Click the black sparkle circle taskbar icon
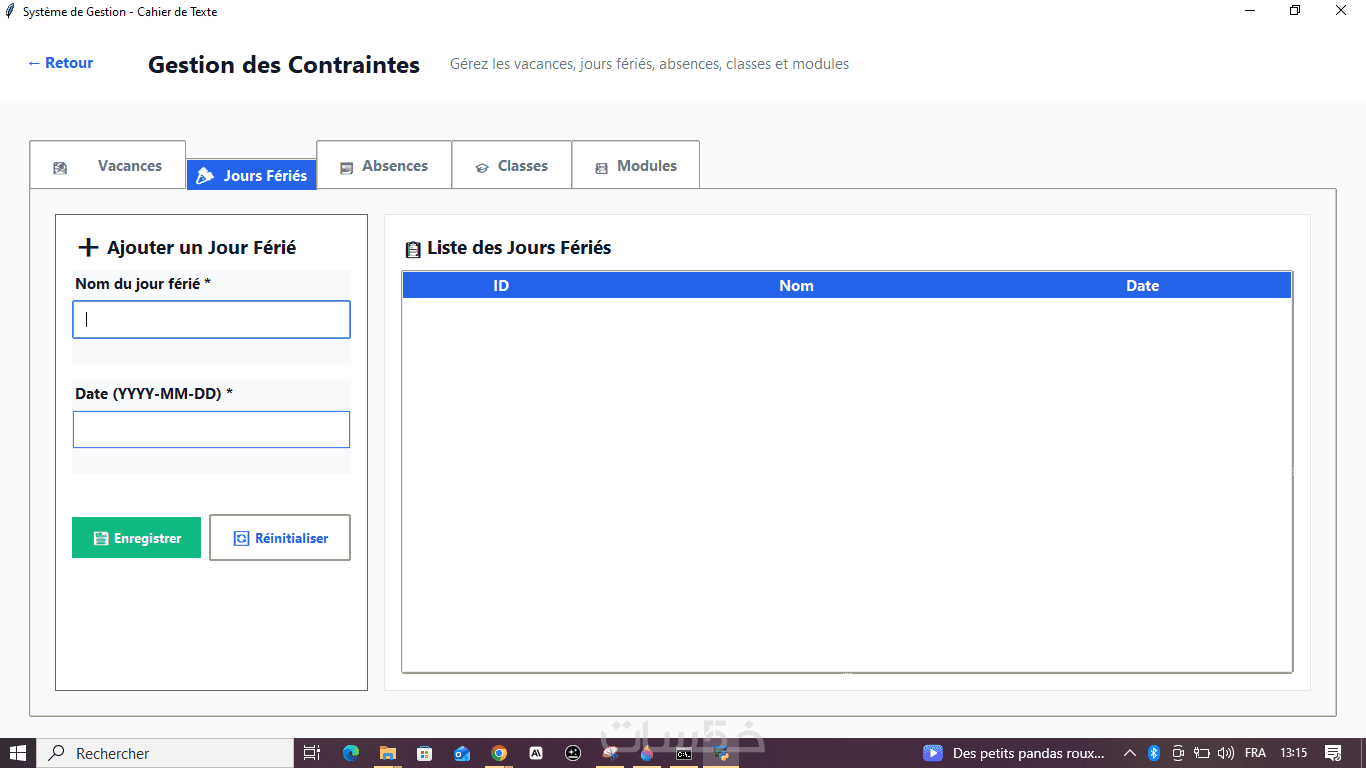1366x768 pixels. tap(573, 753)
